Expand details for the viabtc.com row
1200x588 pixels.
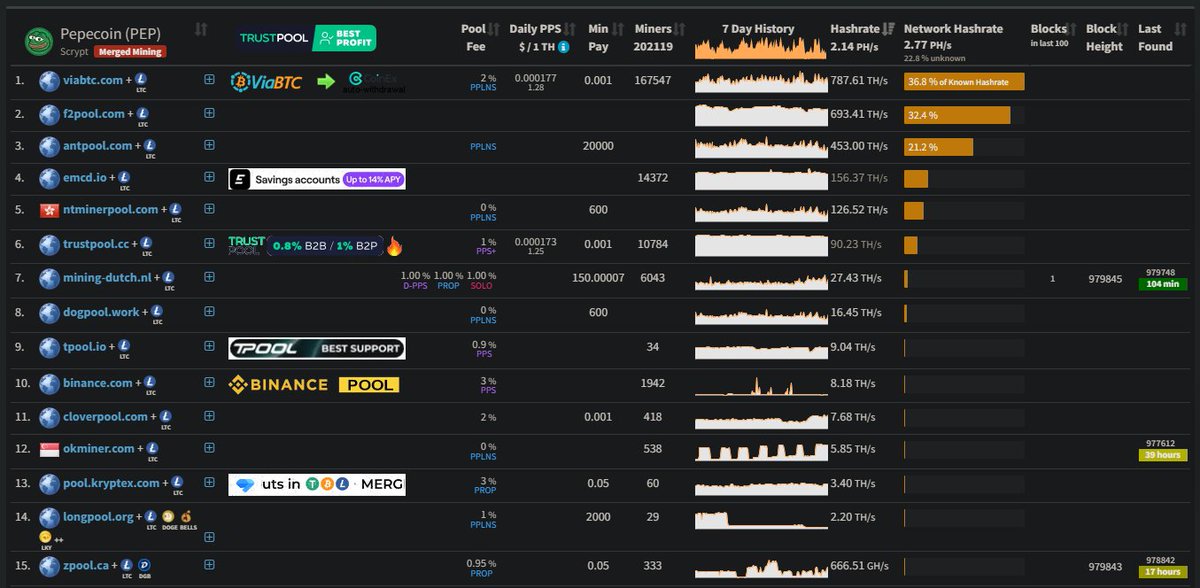pos(209,79)
